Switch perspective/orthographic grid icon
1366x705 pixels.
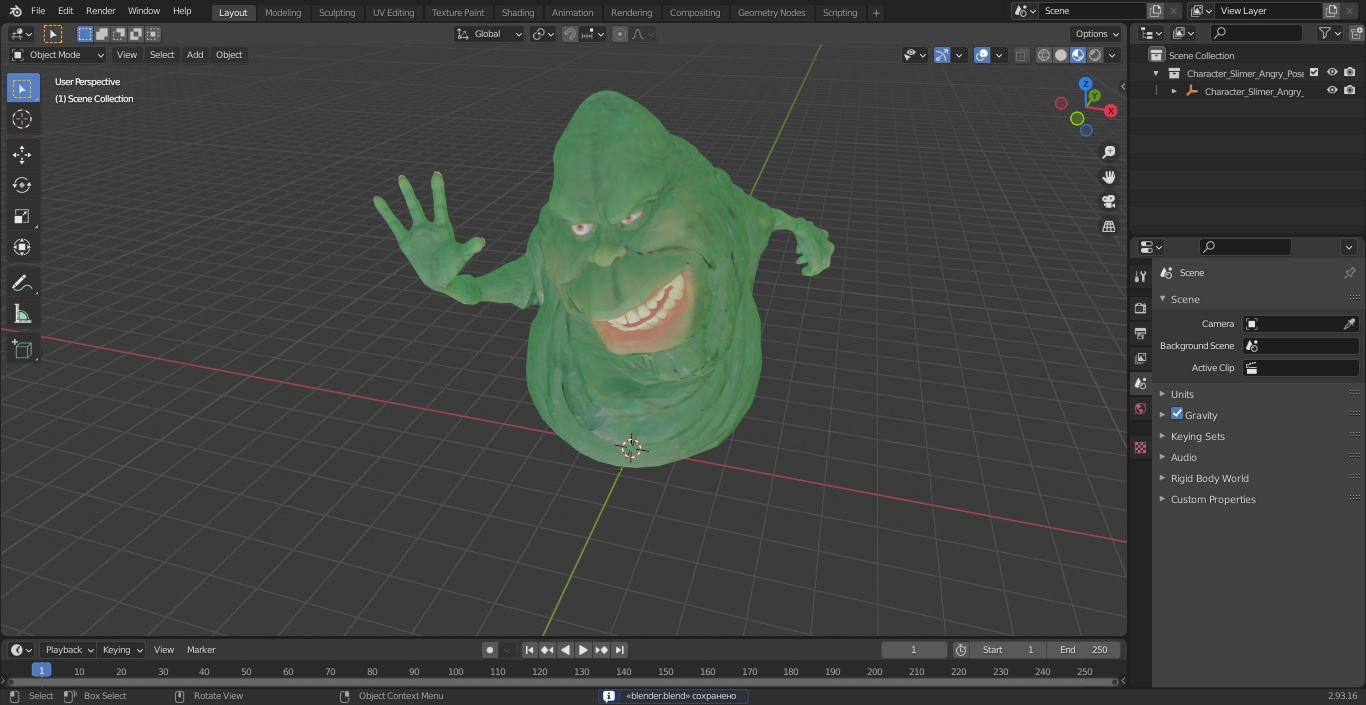(1108, 227)
